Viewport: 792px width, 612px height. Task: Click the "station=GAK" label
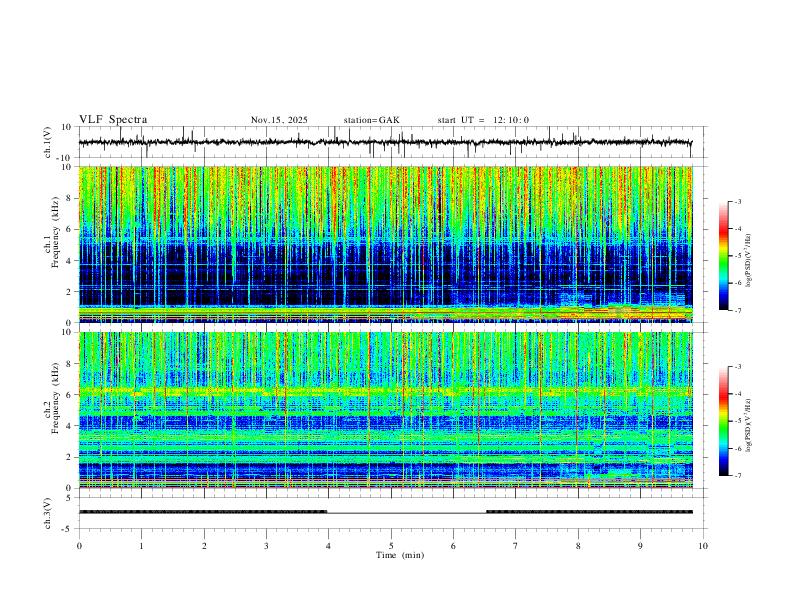coord(371,120)
